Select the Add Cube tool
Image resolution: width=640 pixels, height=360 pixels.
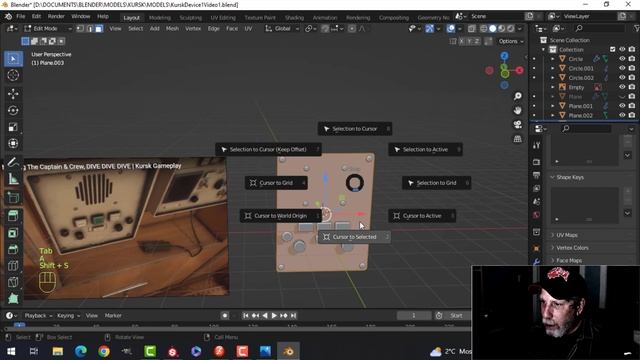point(13,198)
